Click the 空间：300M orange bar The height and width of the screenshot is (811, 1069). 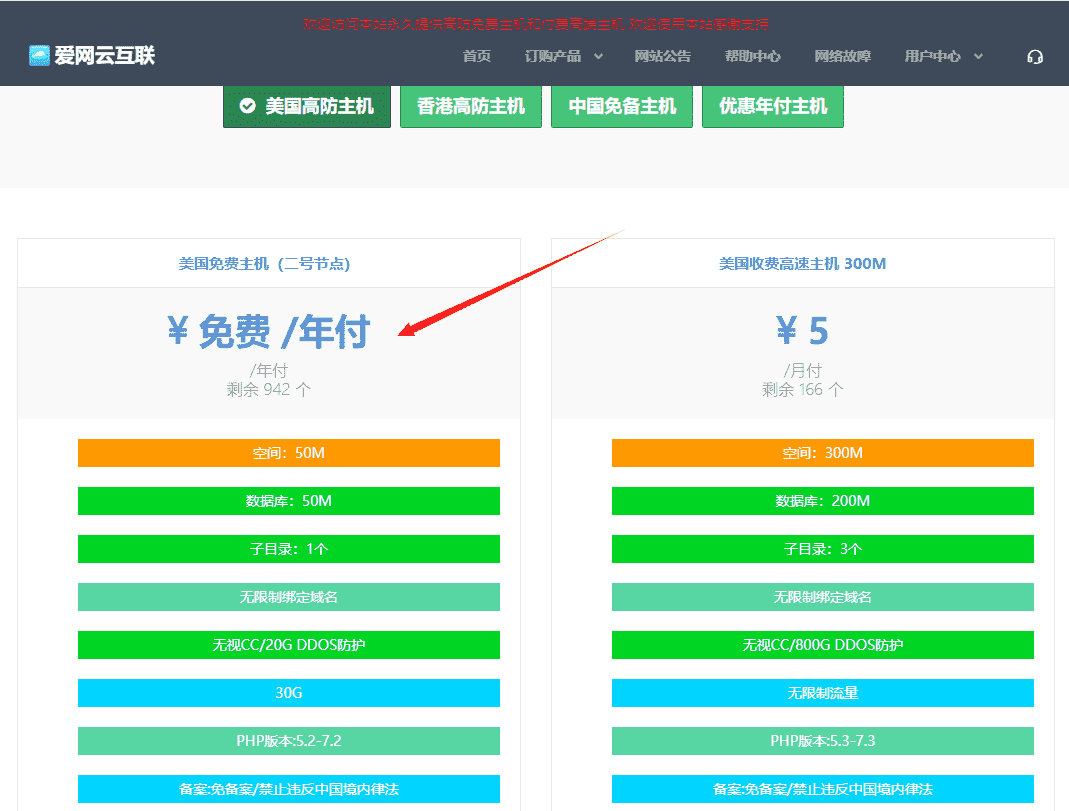822,453
